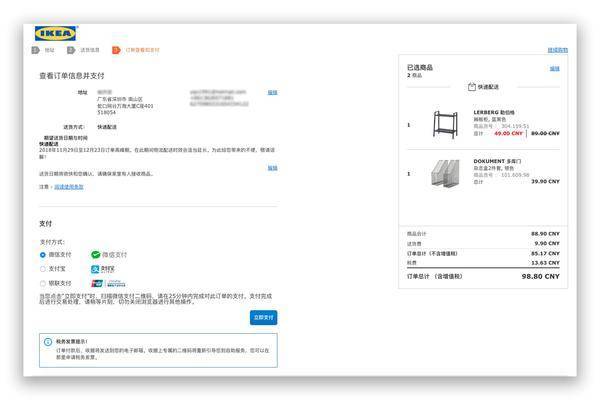Click the blue Alipay logo

tap(103, 269)
